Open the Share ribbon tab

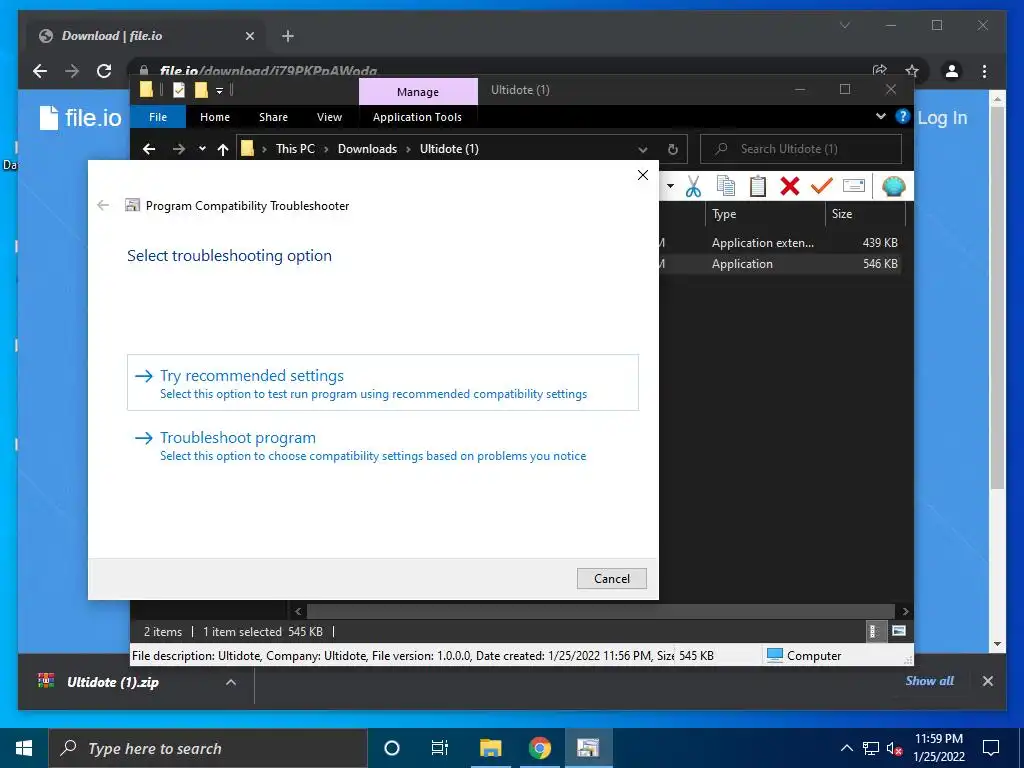273,117
